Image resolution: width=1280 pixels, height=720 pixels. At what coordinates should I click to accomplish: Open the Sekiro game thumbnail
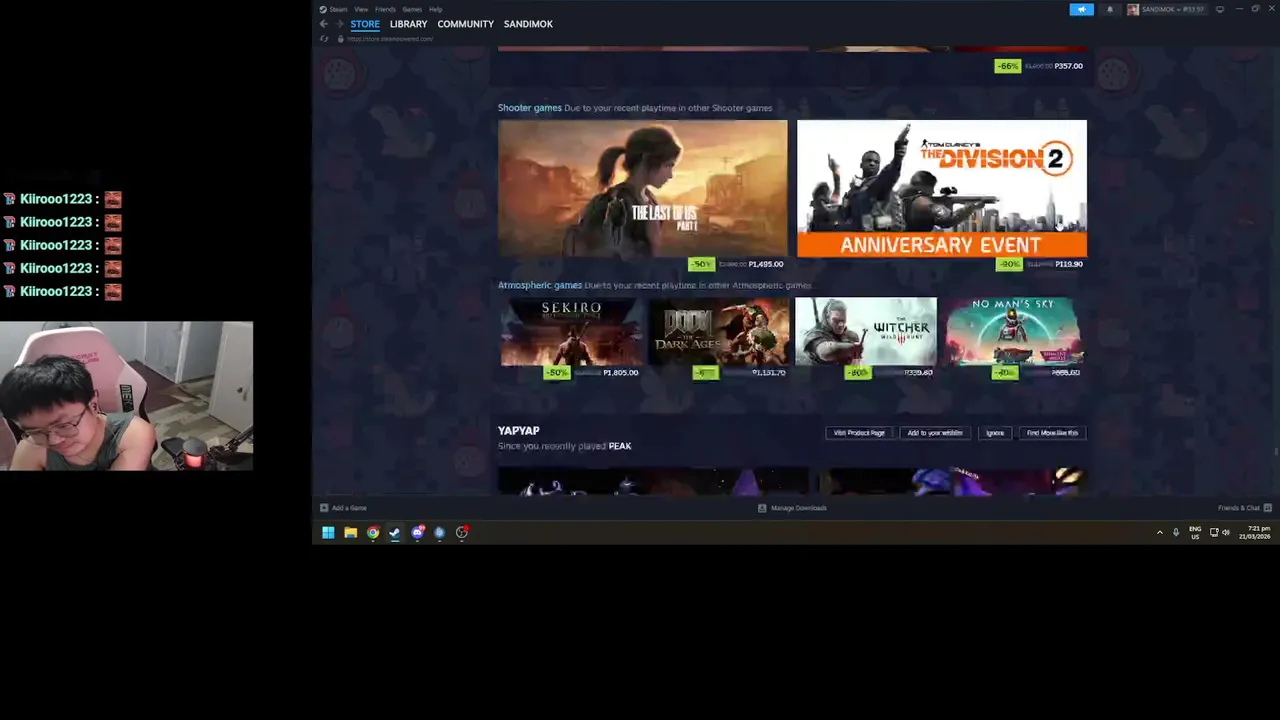pyautogui.click(x=571, y=332)
